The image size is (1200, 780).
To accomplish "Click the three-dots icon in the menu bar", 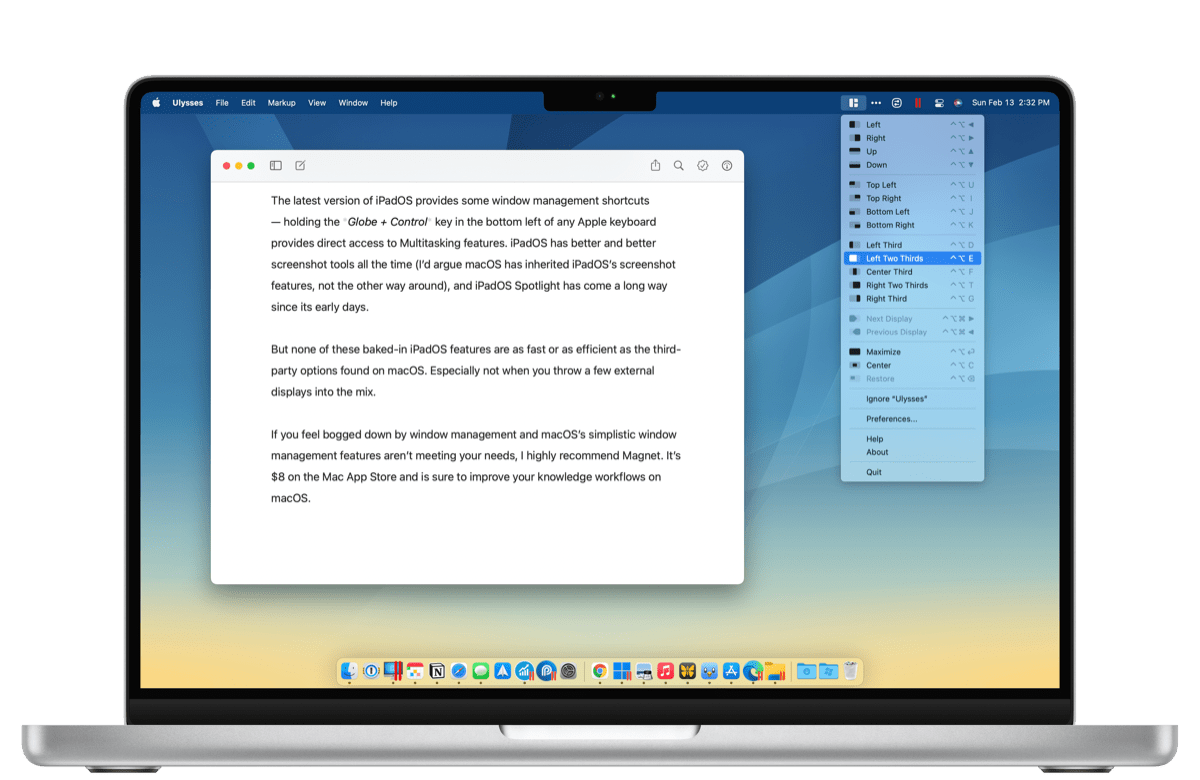I will 876,102.
